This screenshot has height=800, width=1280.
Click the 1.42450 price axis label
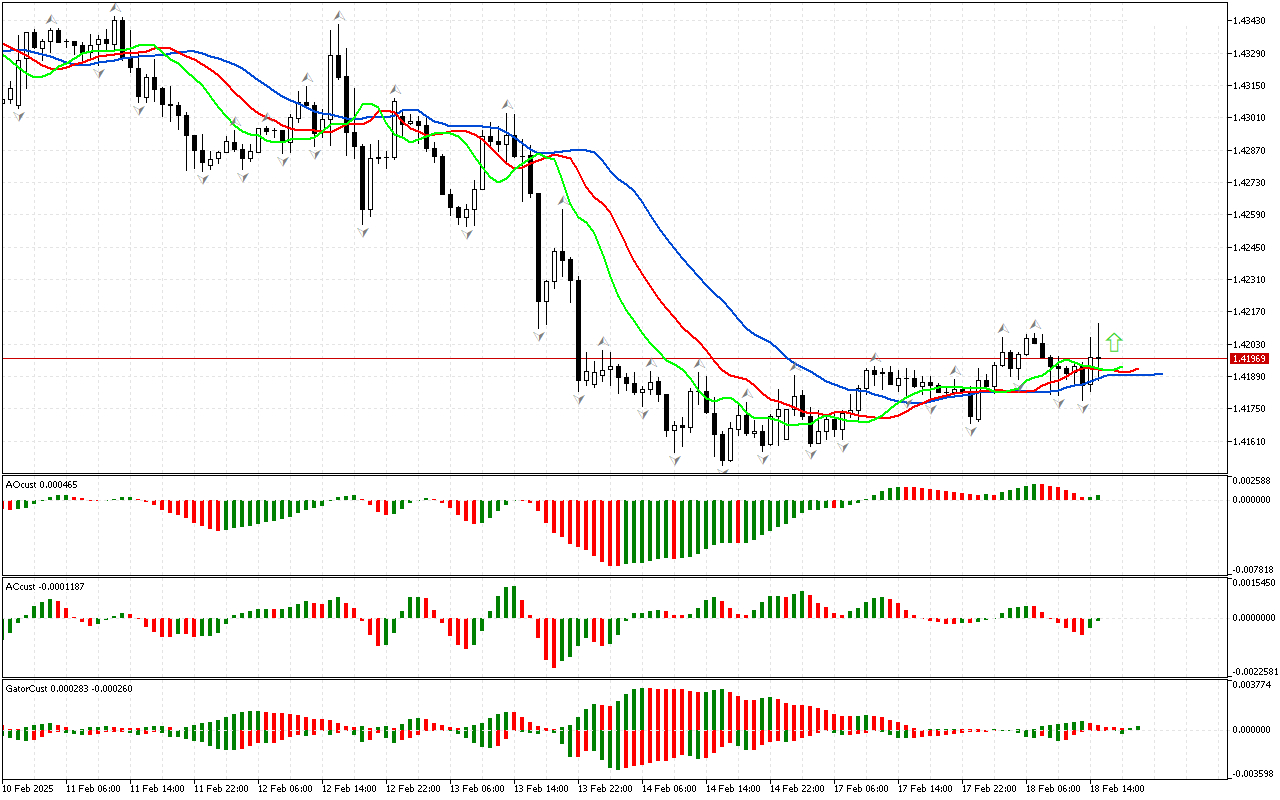(x=1249, y=247)
